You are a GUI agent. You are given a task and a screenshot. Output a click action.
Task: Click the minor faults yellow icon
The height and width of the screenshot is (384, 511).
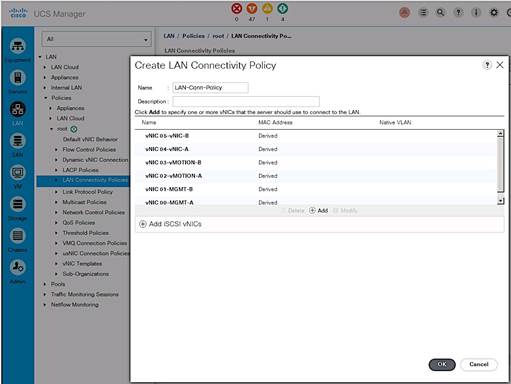(x=267, y=8)
